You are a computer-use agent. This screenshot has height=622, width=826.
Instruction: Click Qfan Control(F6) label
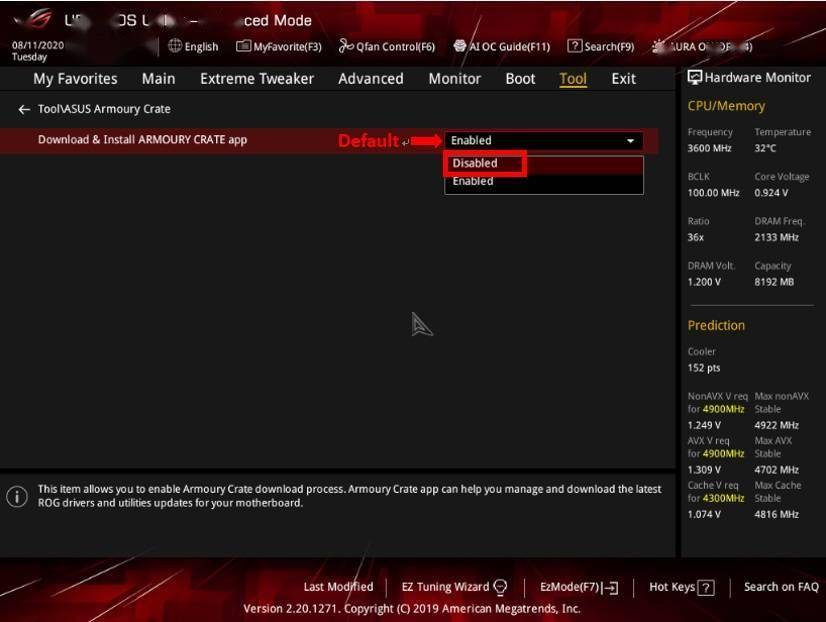coord(396,46)
